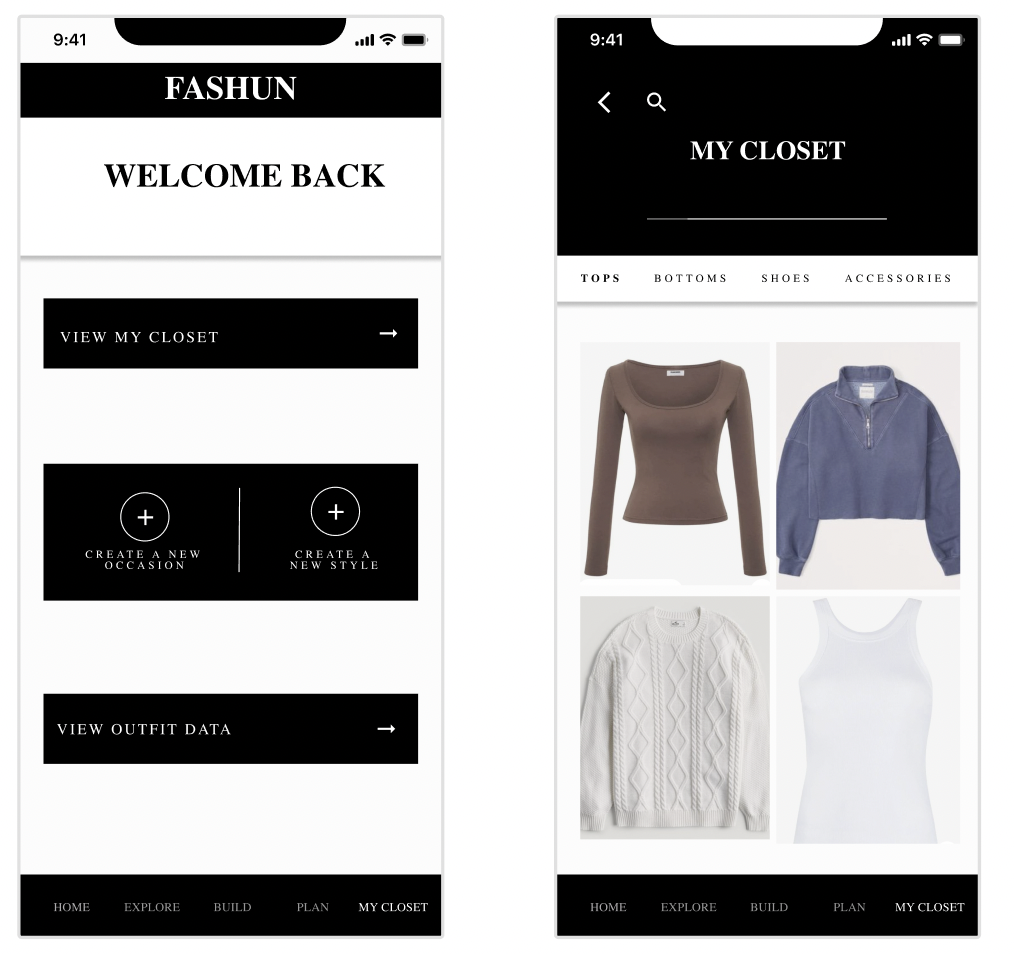The width and height of the screenshot is (1014, 954).
Task: Open Explore in left phone's bottom nav
Action: (x=152, y=907)
